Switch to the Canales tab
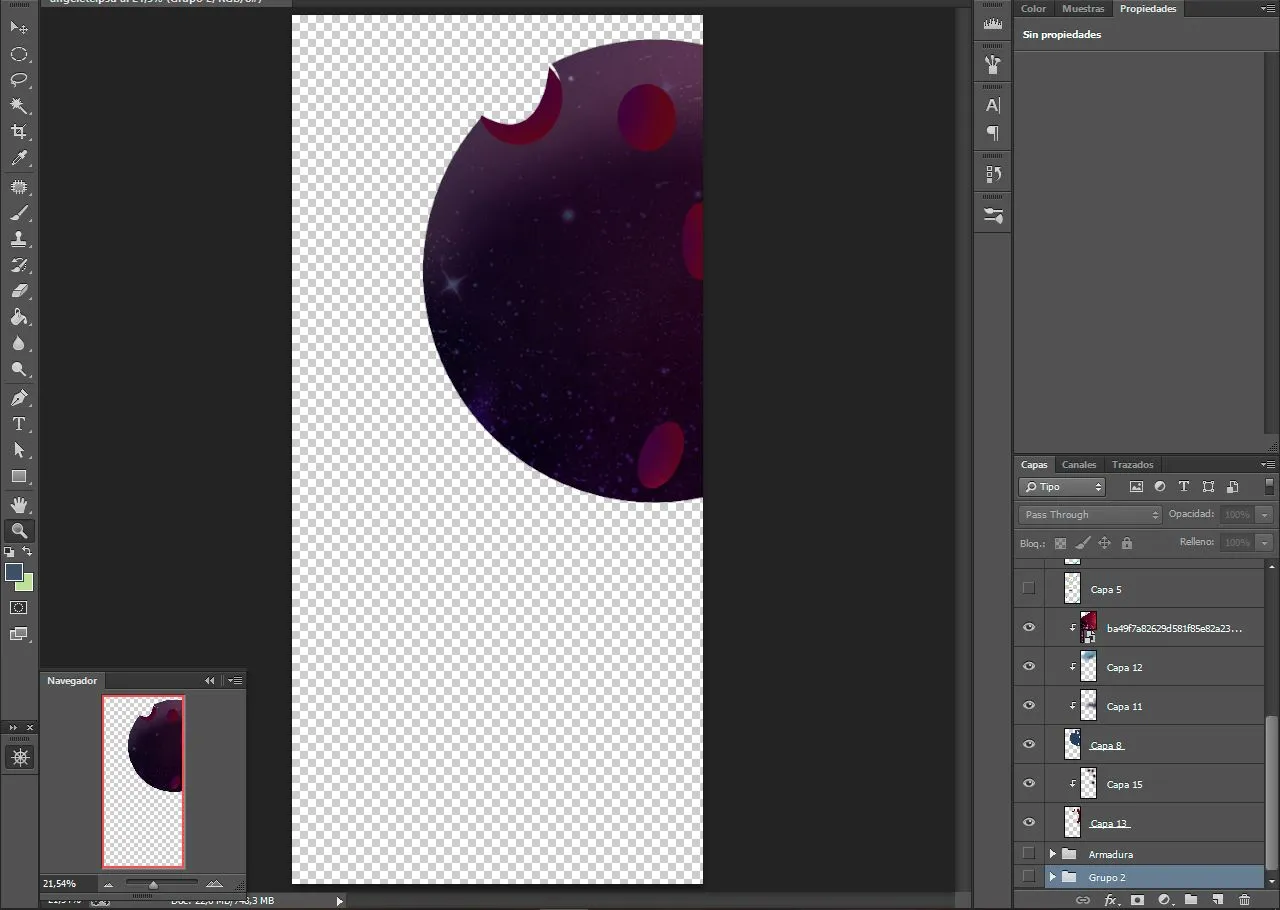Viewport: 1280px width, 910px height. pos(1079,464)
